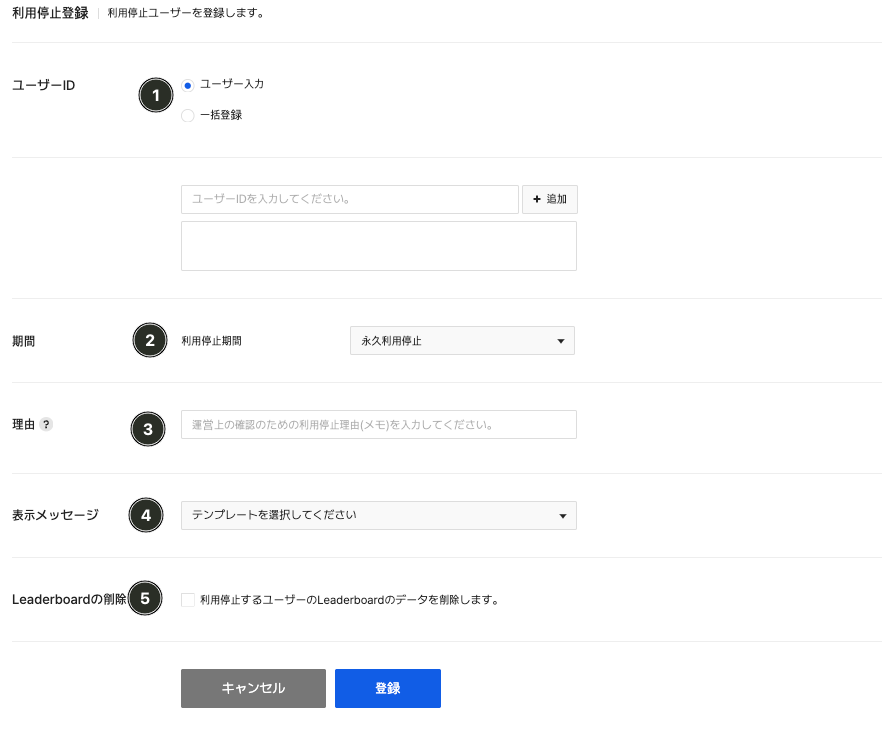Viewport: 882px width, 750px height.
Task: Click the number 3 badge beside 理由
Action: coord(148,430)
